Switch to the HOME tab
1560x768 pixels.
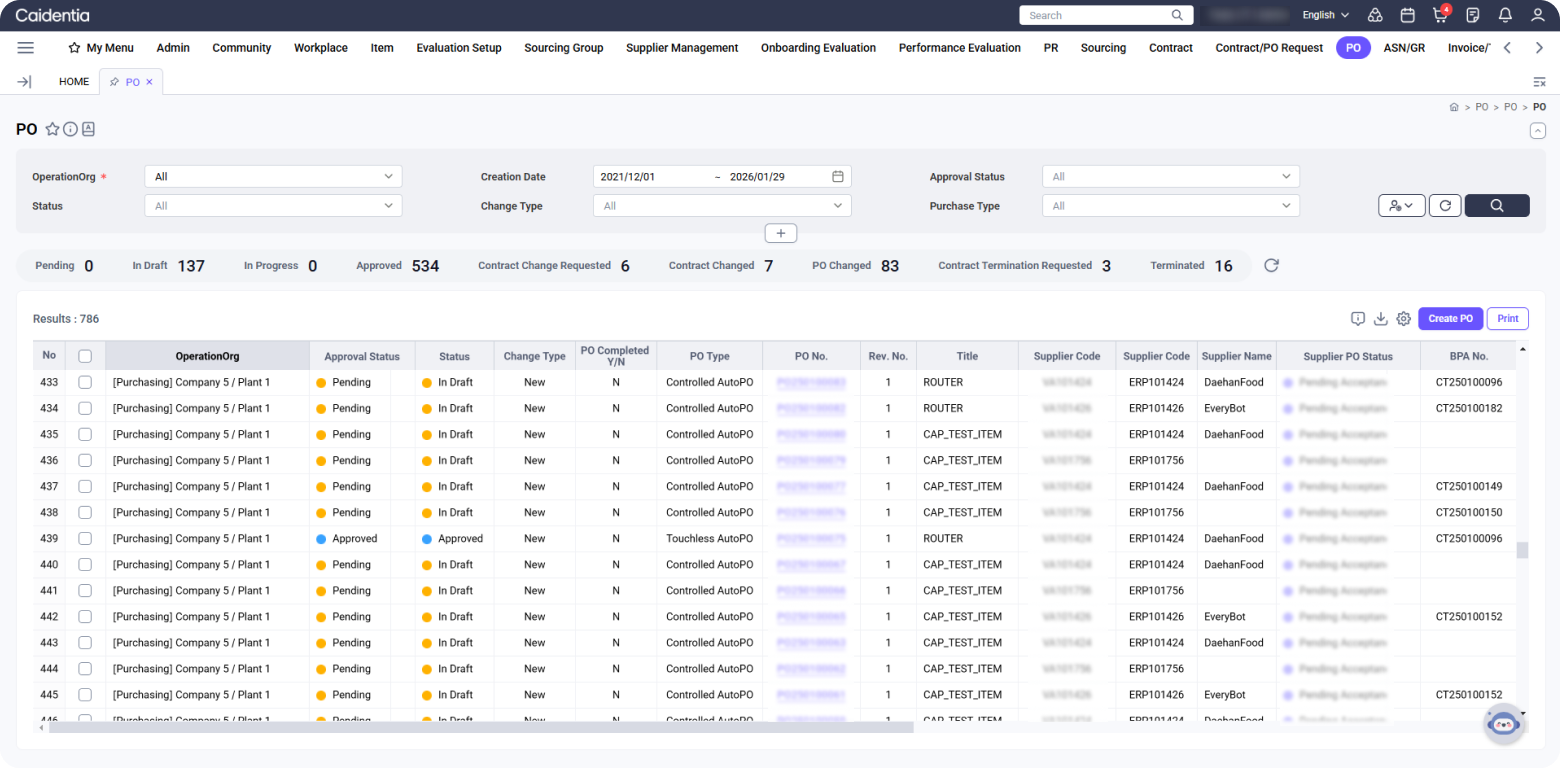click(74, 82)
